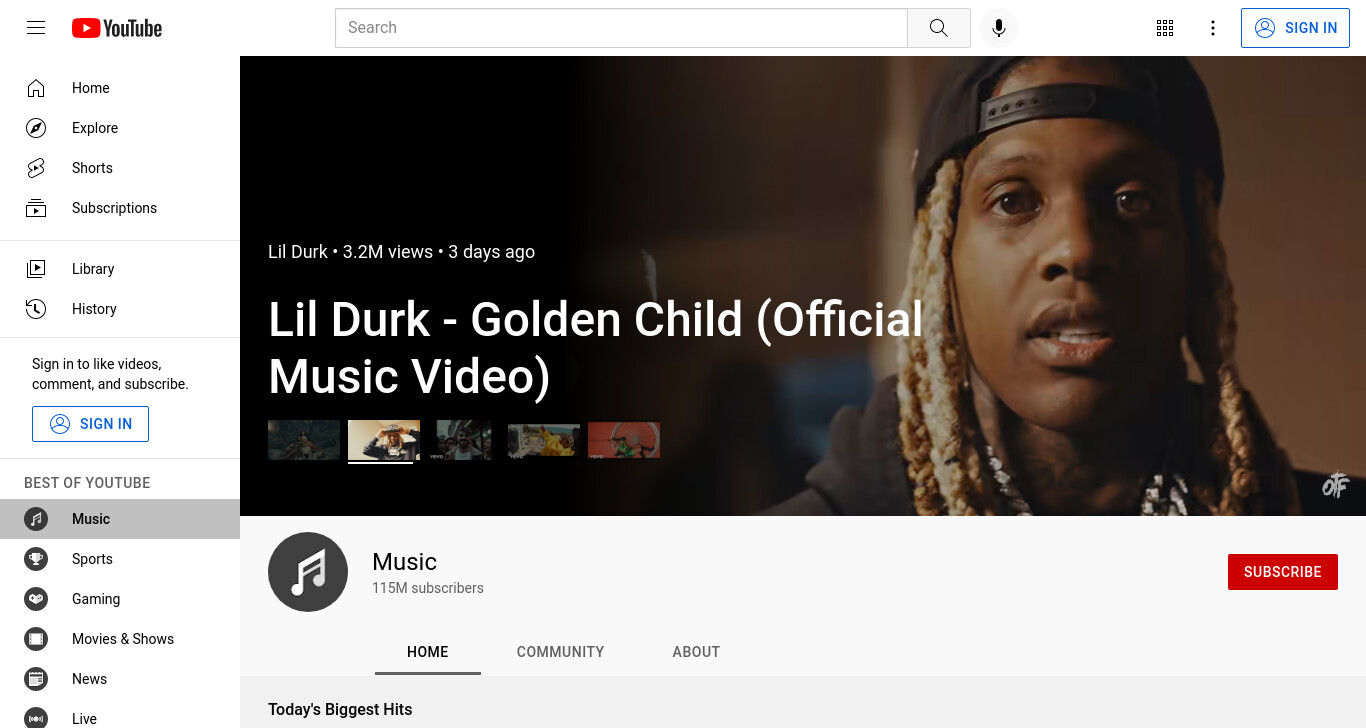Viewport: 1366px width, 728px height.
Task: Start voice search with the microphone
Action: (998, 28)
